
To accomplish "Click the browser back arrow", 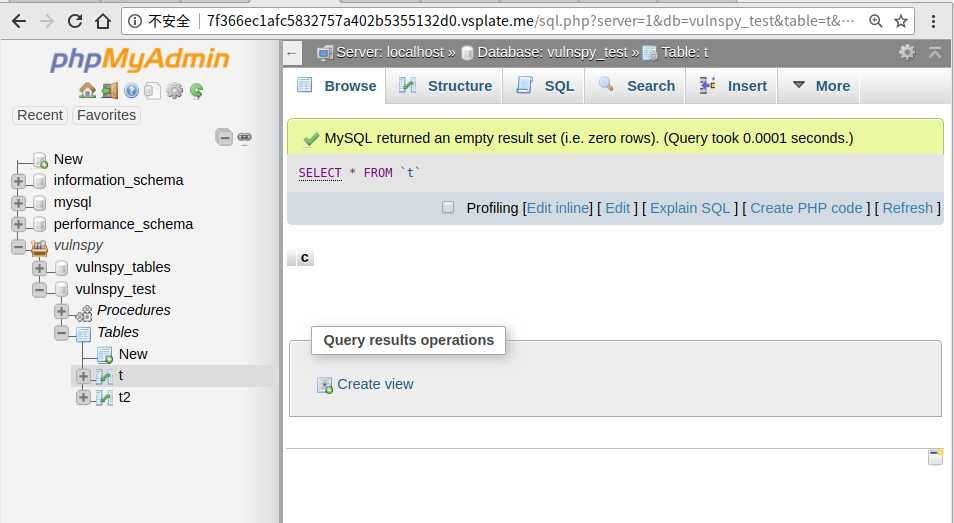I will (19, 21).
